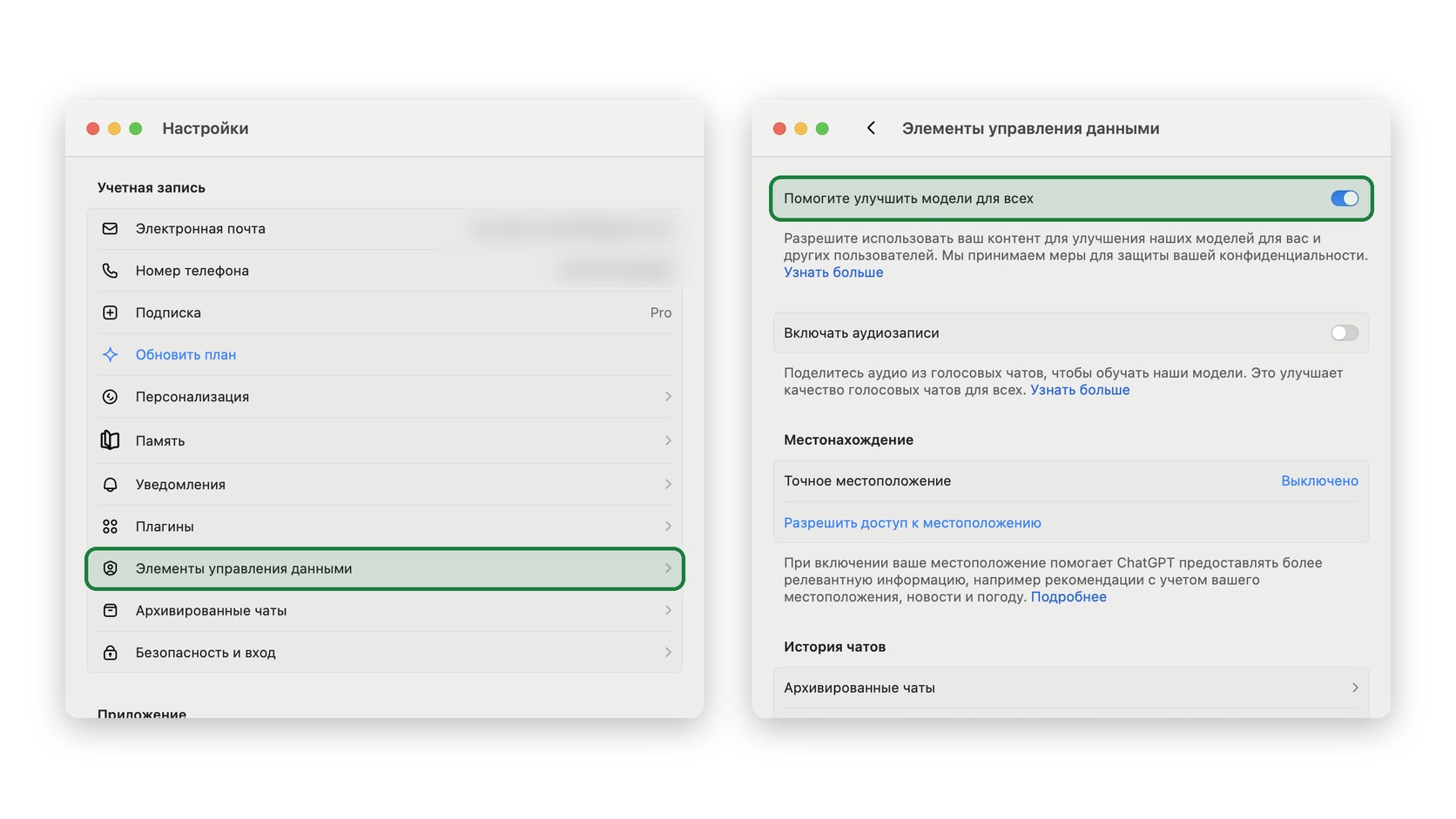The image size is (1456, 819).
Task: Click the phone icon beside Номер телефона
Action: pos(110,271)
